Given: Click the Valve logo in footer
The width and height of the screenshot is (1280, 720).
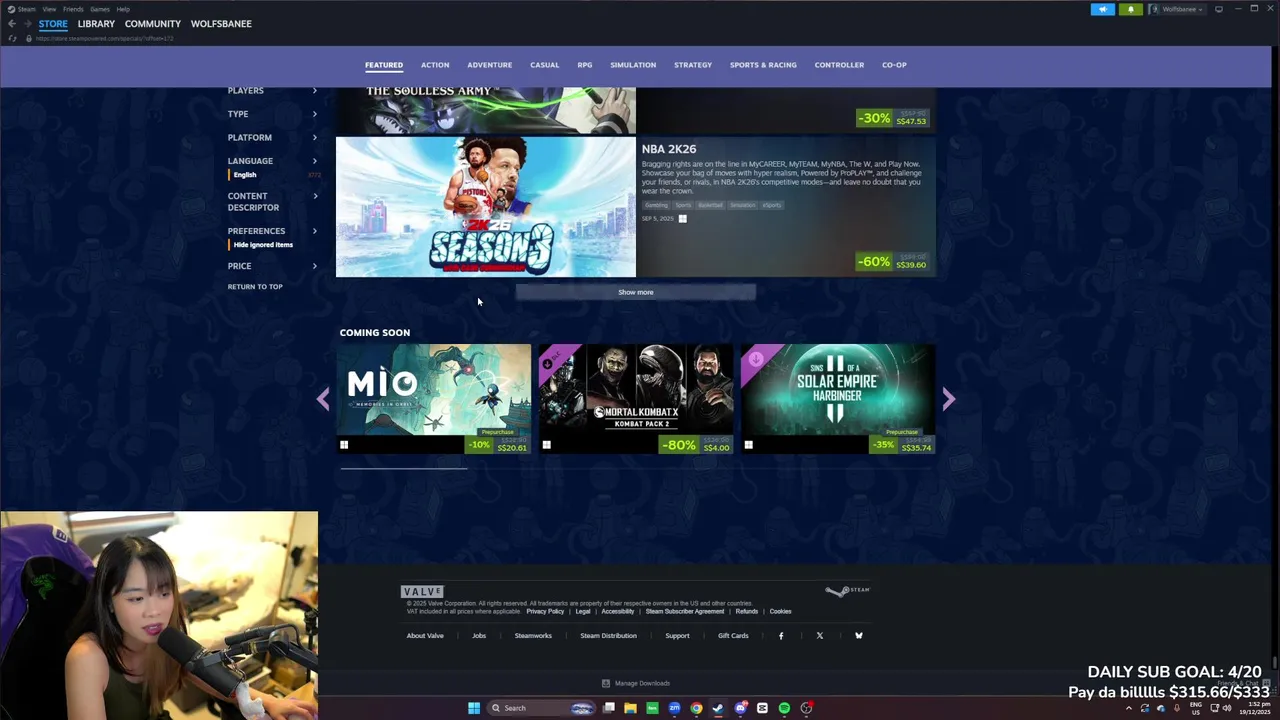Looking at the screenshot, I should tap(422, 591).
